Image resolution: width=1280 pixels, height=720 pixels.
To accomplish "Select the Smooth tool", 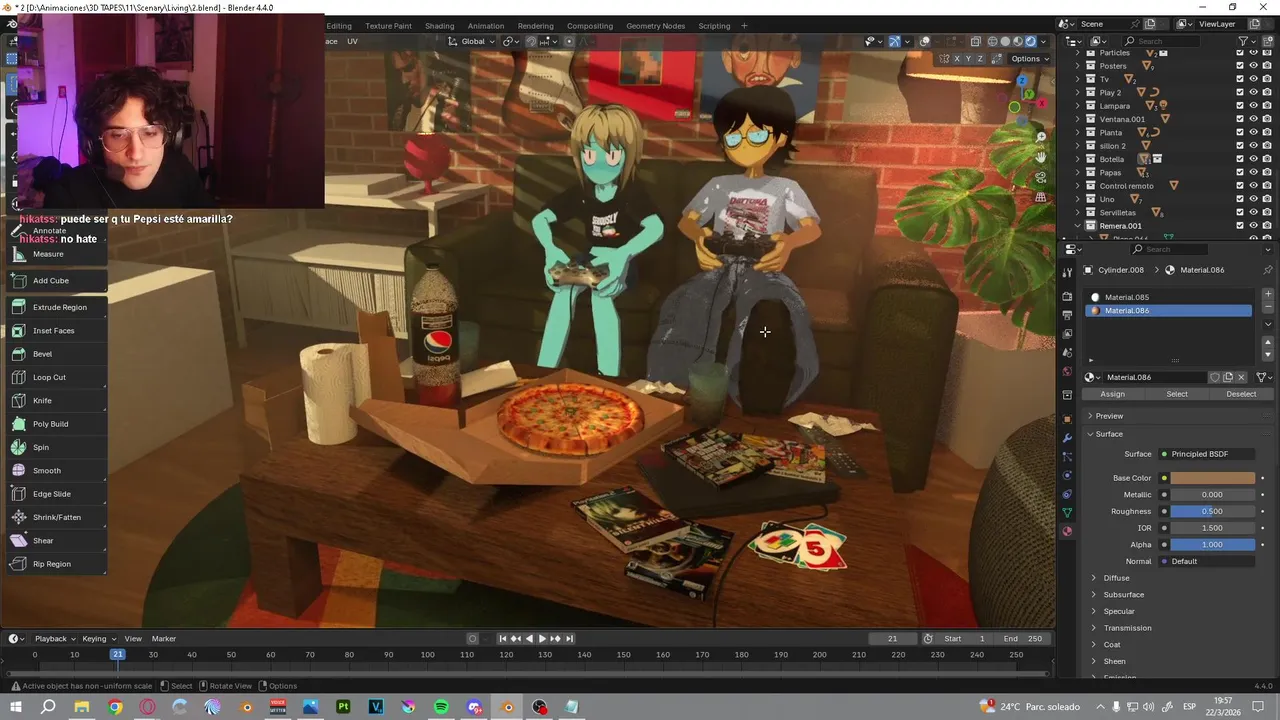I will coord(56,471).
